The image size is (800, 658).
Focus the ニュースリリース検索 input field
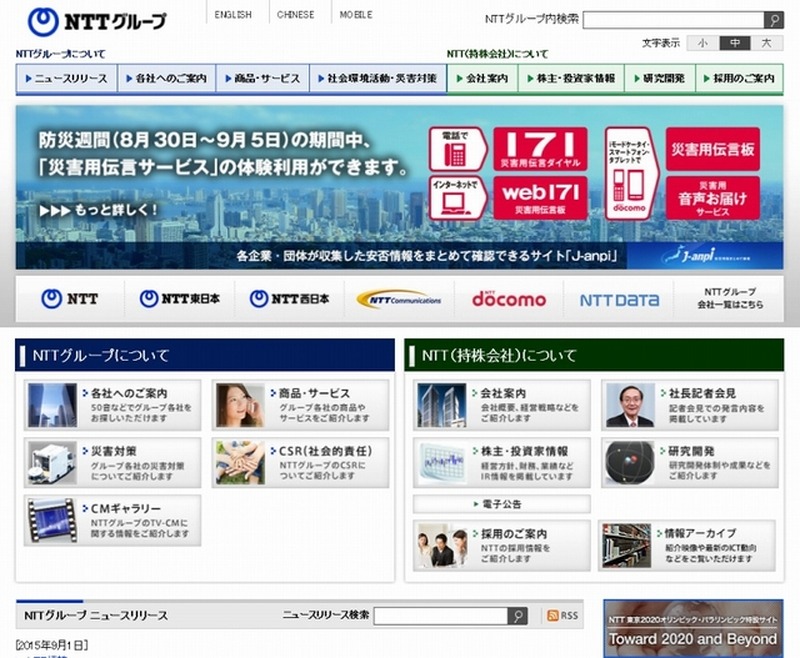pos(440,615)
